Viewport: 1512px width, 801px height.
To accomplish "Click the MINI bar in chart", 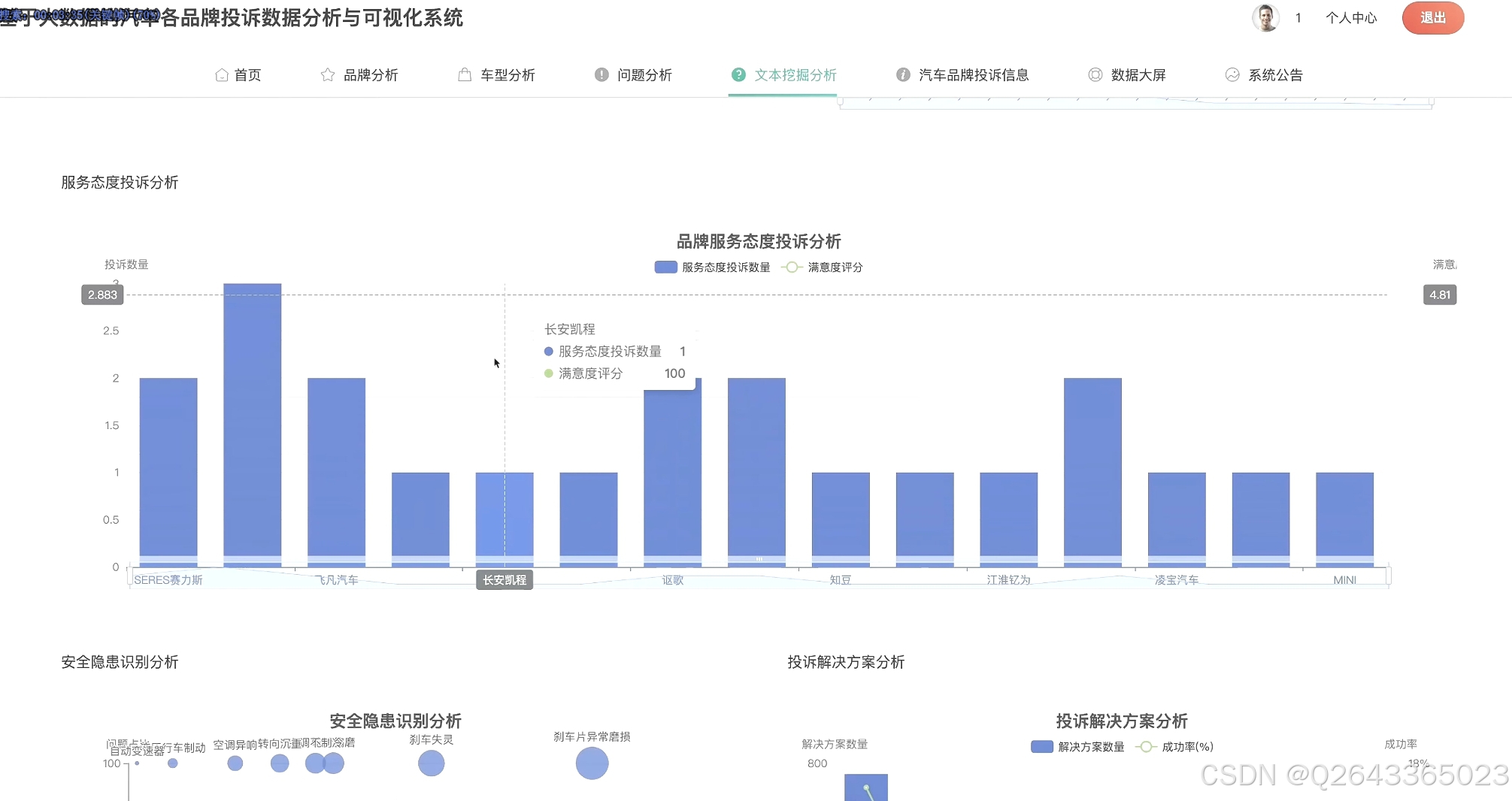I will click(x=1345, y=519).
